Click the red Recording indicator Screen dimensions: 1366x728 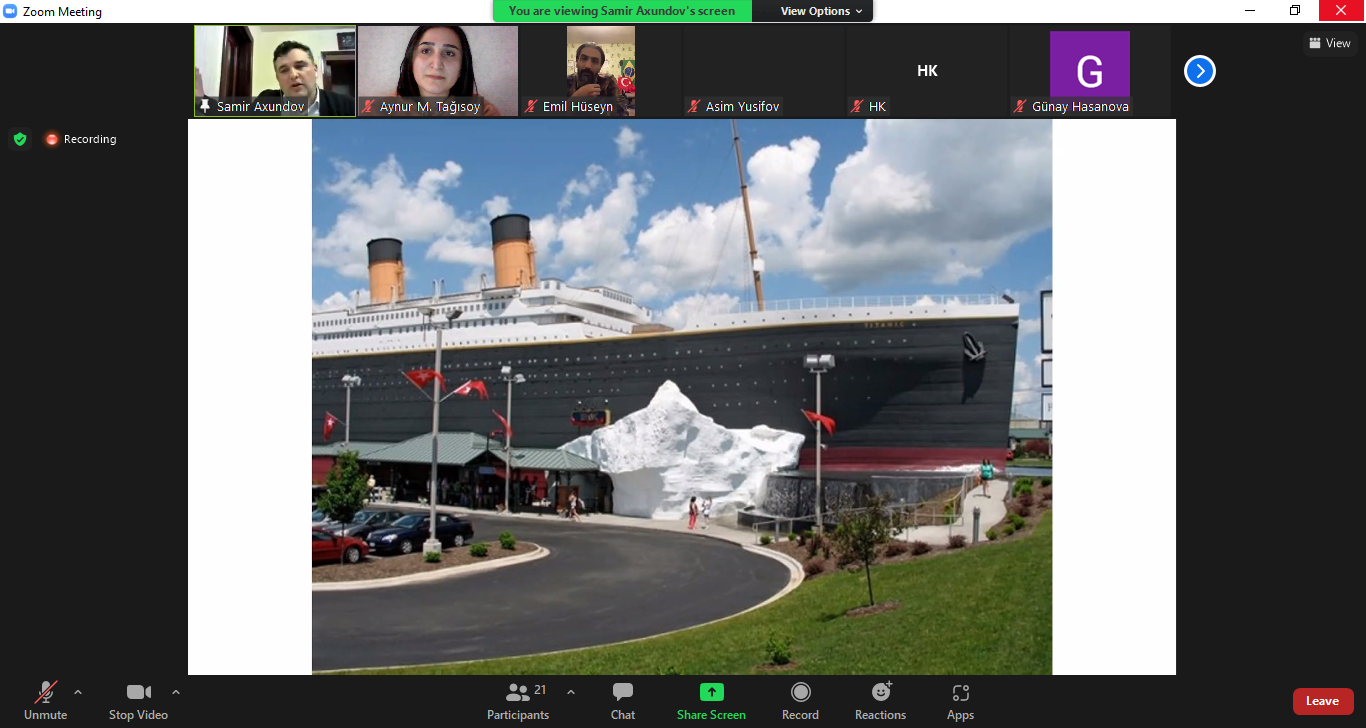pyautogui.click(x=81, y=139)
